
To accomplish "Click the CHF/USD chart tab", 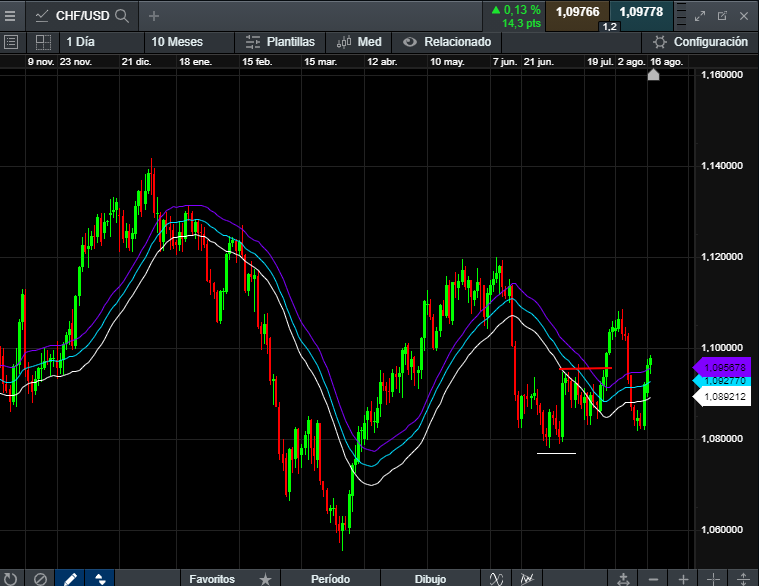I will (82, 16).
